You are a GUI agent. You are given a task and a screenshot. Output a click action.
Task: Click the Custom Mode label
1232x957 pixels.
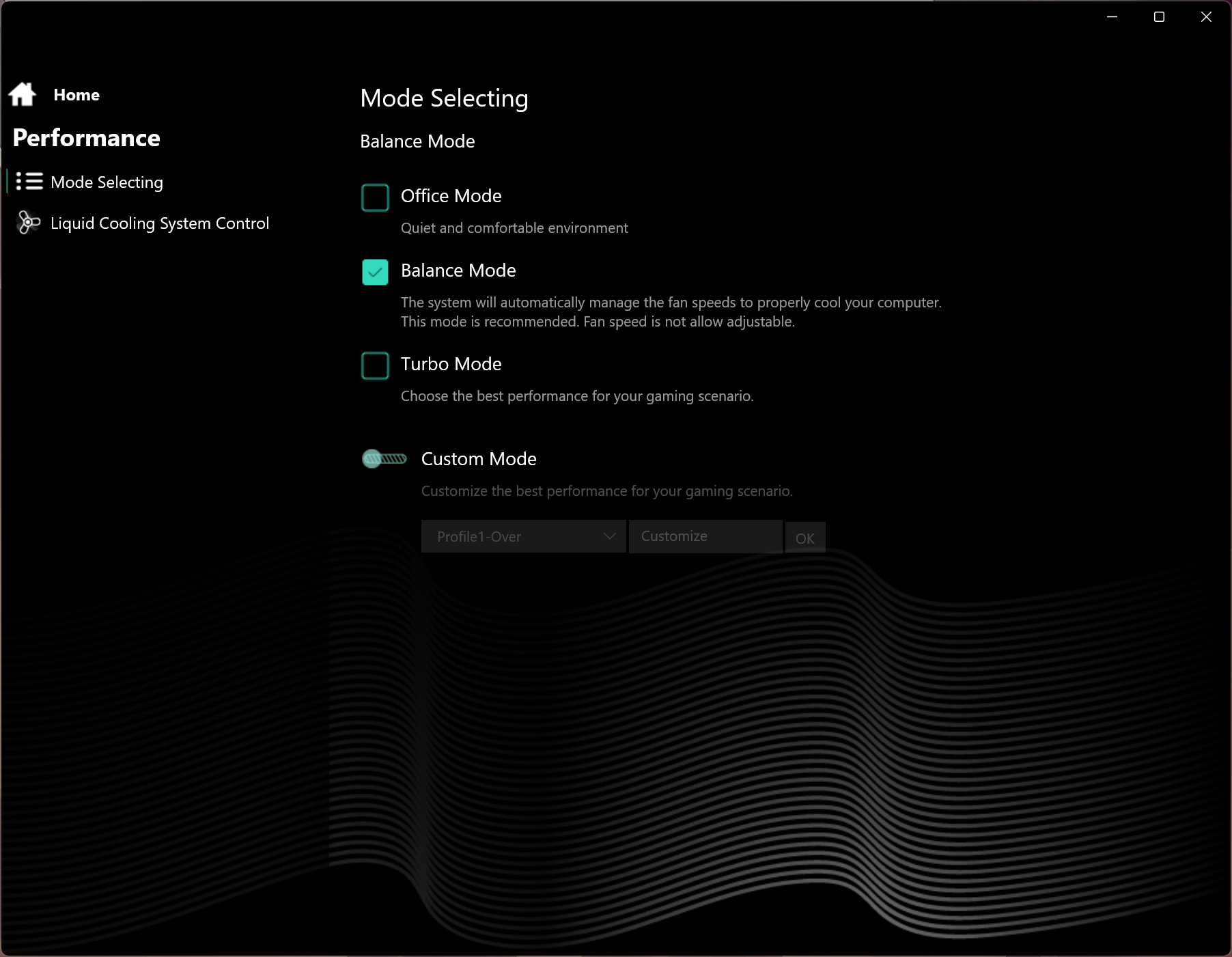479,459
